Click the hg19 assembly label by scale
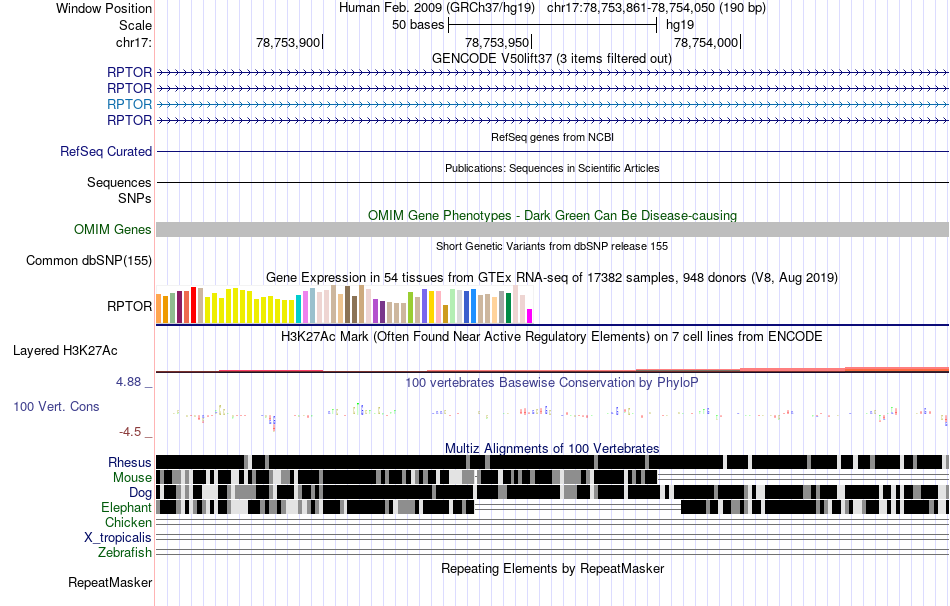Viewport: 950px width, 606px height. pyautogui.click(x=680, y=25)
